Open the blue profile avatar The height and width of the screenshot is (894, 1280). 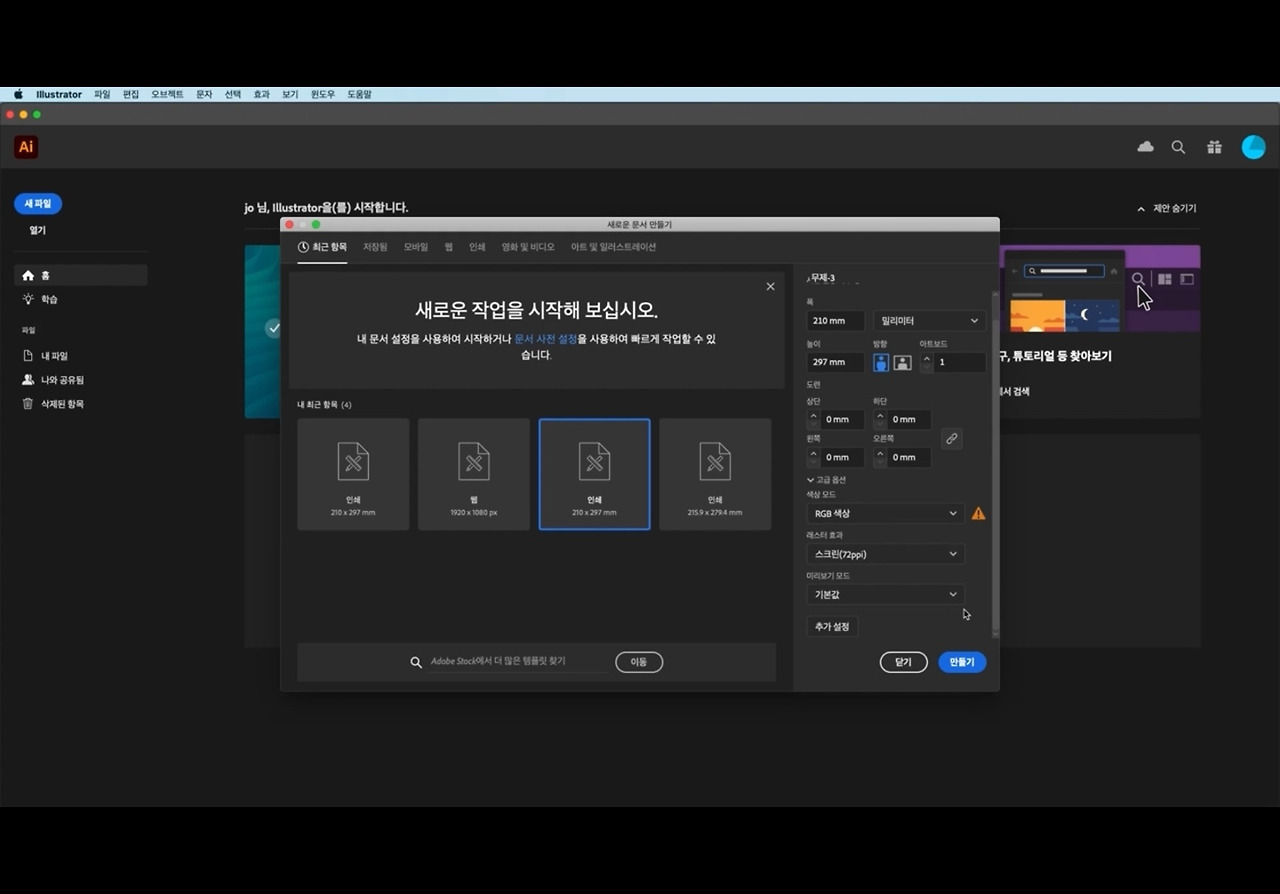point(1253,147)
